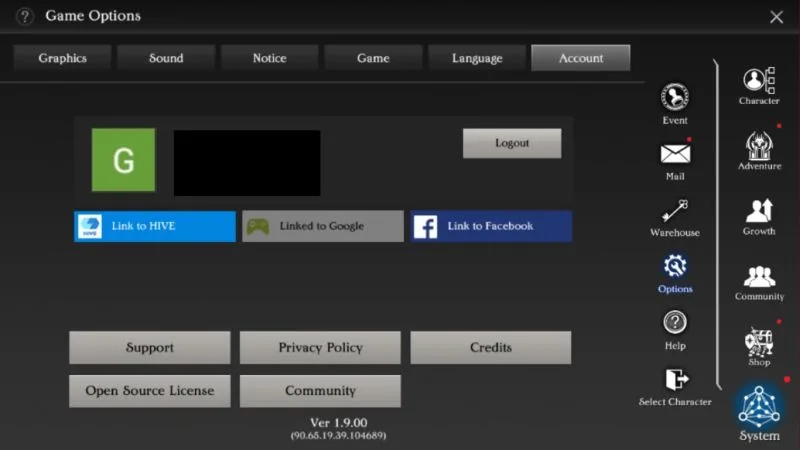Viewport: 800px width, 450px height.
Task: Tap the System network icon
Action: coord(759,407)
